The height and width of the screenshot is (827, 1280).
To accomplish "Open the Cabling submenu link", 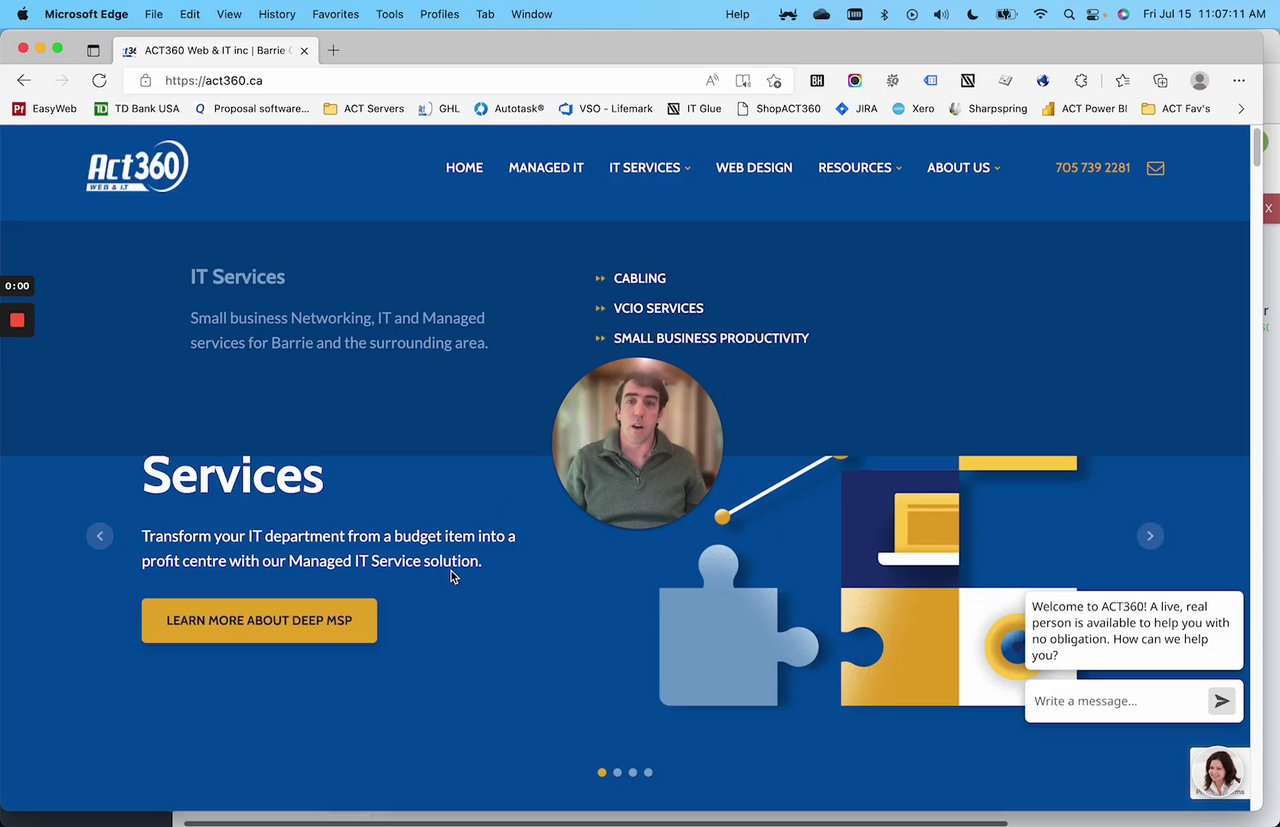I will pos(639,279).
